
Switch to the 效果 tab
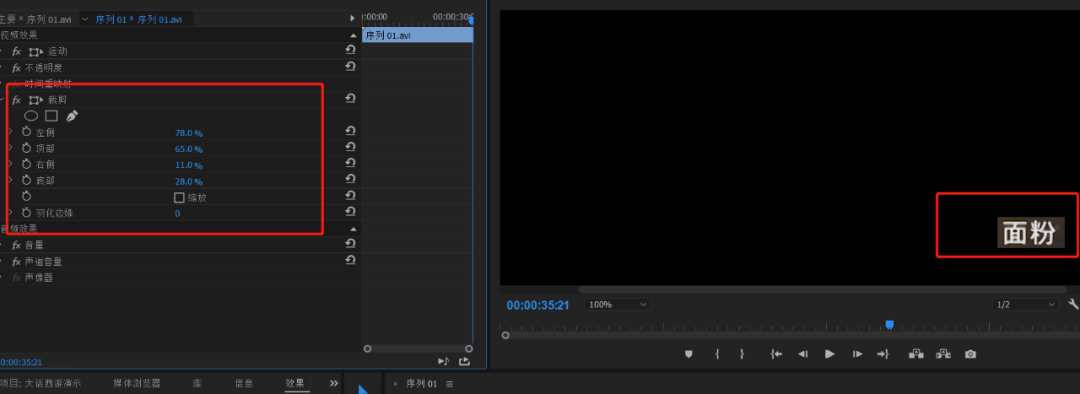(x=295, y=384)
